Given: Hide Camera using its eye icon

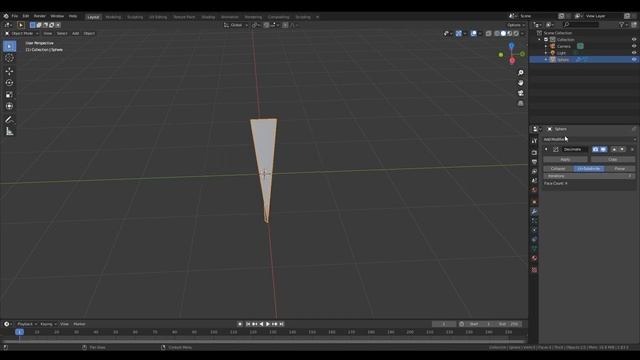Looking at the screenshot, I should pyautogui.click(x=634, y=46).
